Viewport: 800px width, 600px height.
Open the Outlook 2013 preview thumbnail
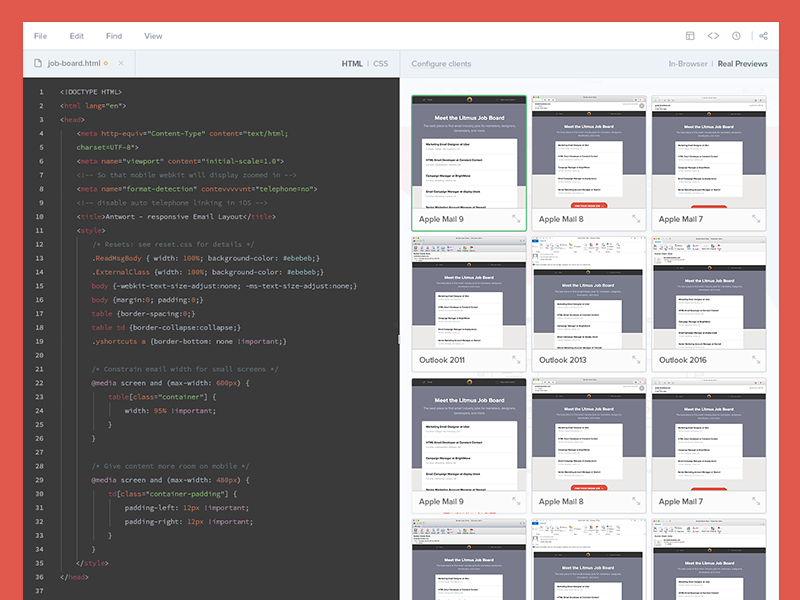pyautogui.click(x=589, y=293)
